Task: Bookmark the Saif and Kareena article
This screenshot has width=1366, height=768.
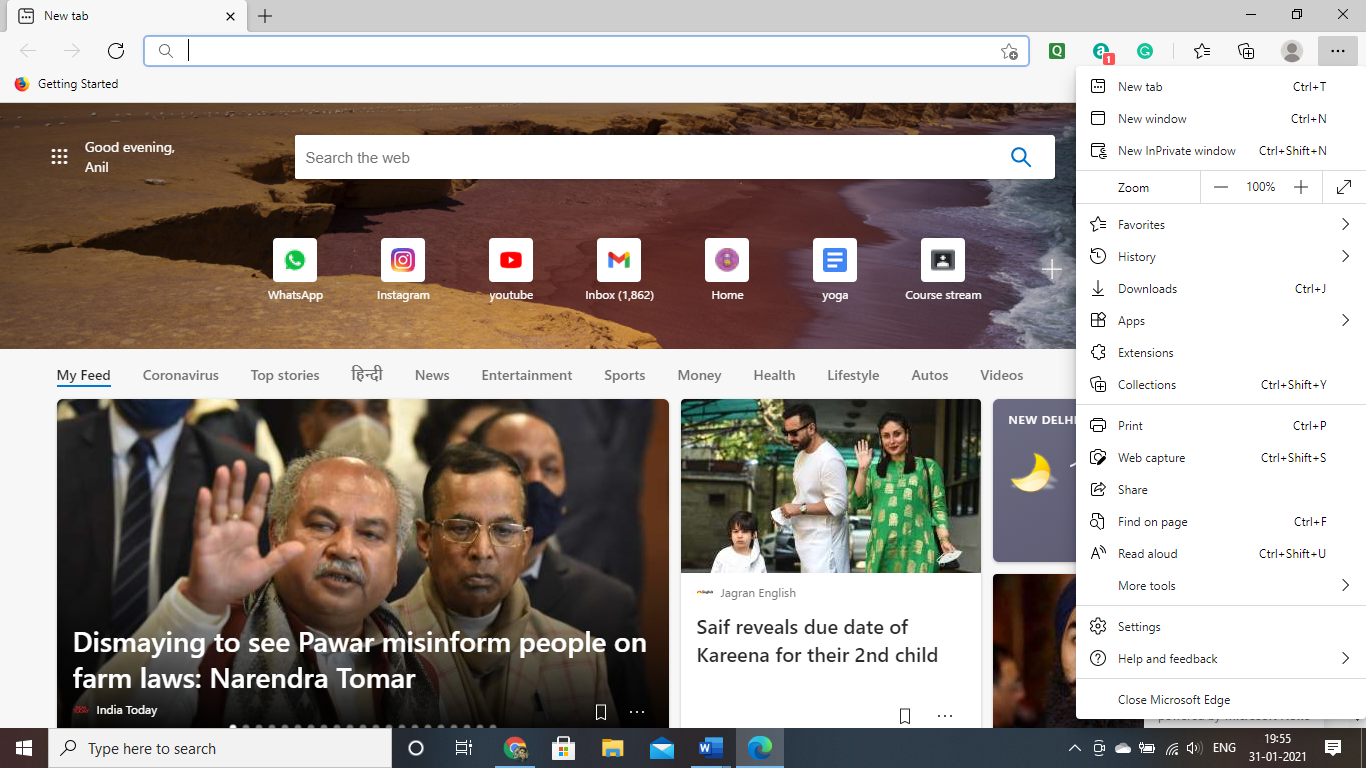Action: (905, 715)
